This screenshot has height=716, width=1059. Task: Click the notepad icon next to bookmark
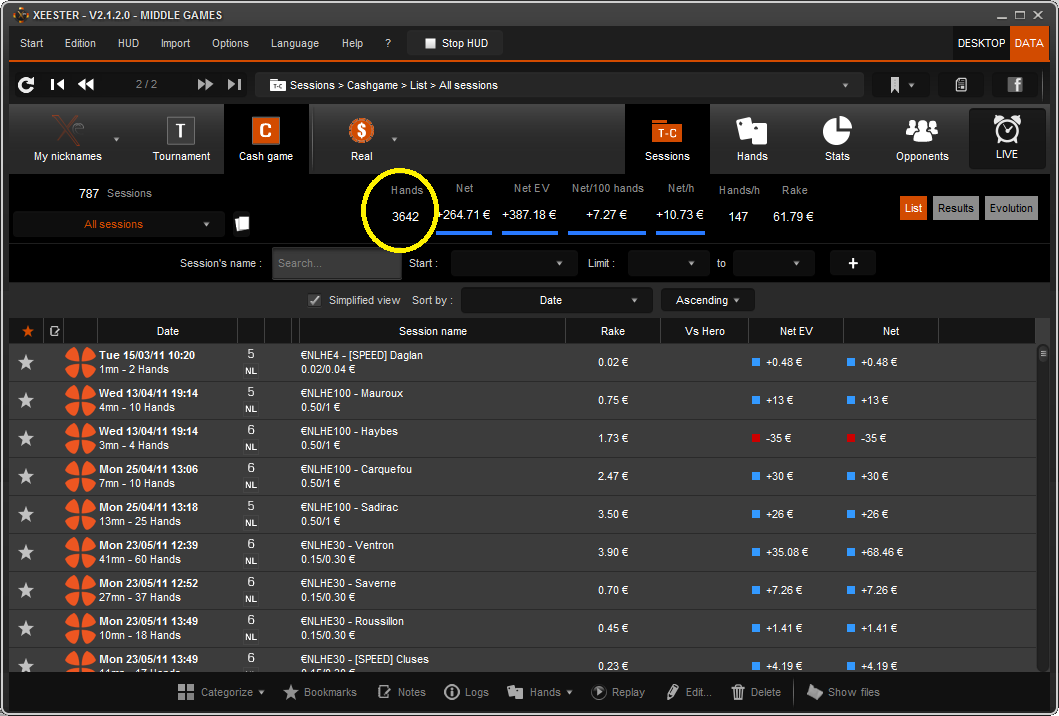pos(961,85)
